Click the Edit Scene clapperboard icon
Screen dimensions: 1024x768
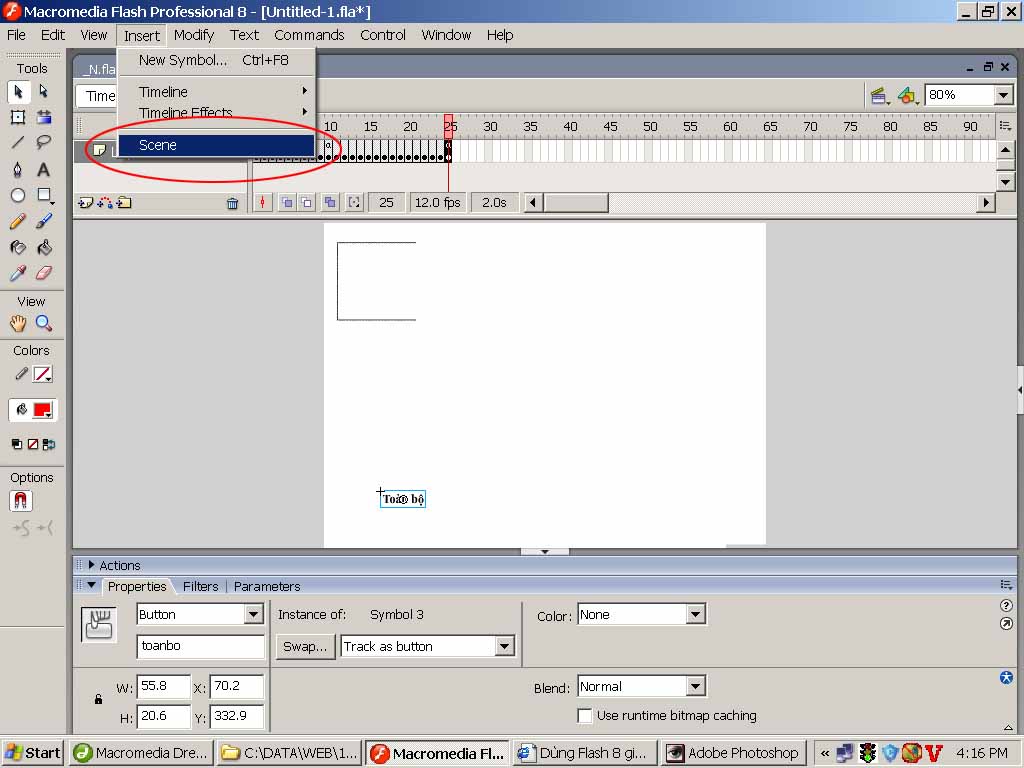click(x=879, y=96)
